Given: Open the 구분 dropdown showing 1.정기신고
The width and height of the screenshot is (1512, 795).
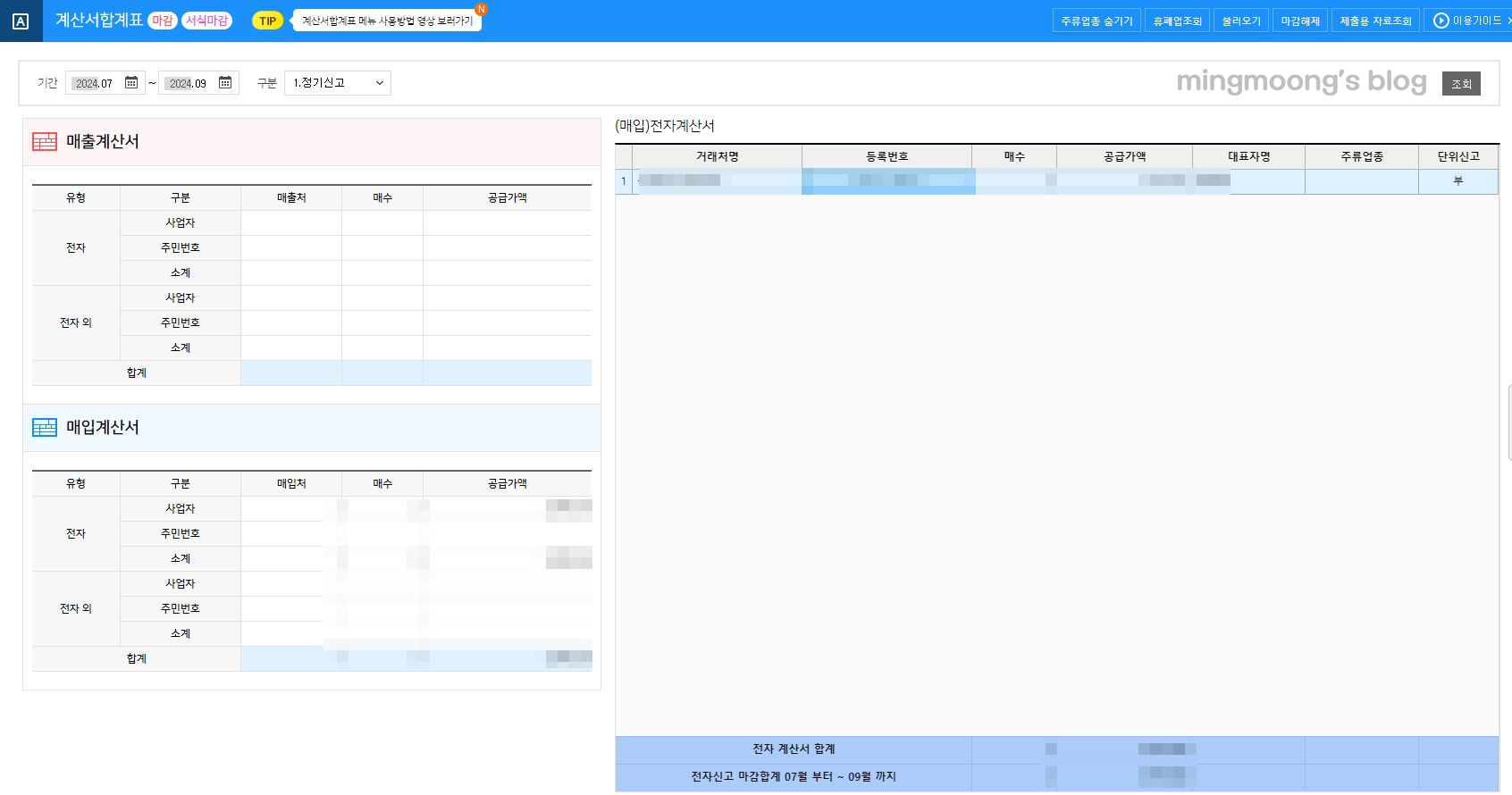Looking at the screenshot, I should point(338,83).
